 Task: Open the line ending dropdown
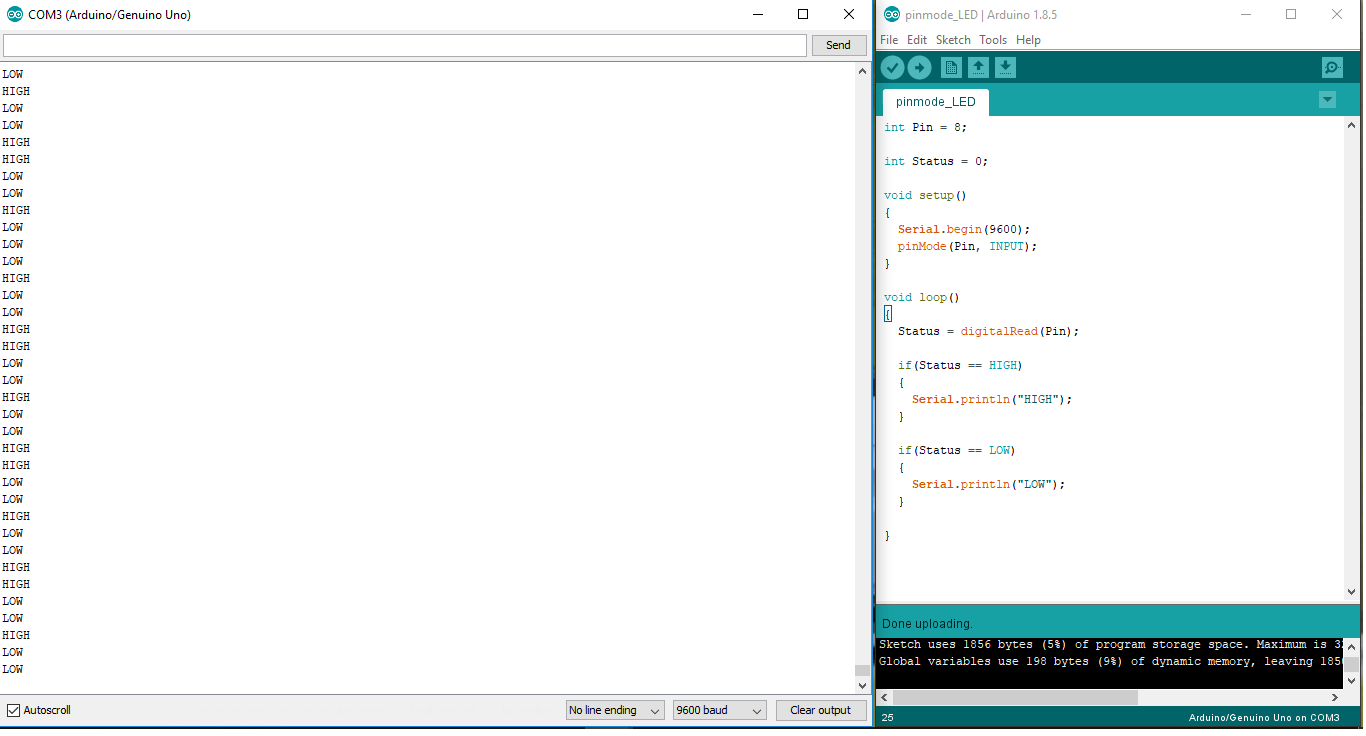[x=615, y=710]
